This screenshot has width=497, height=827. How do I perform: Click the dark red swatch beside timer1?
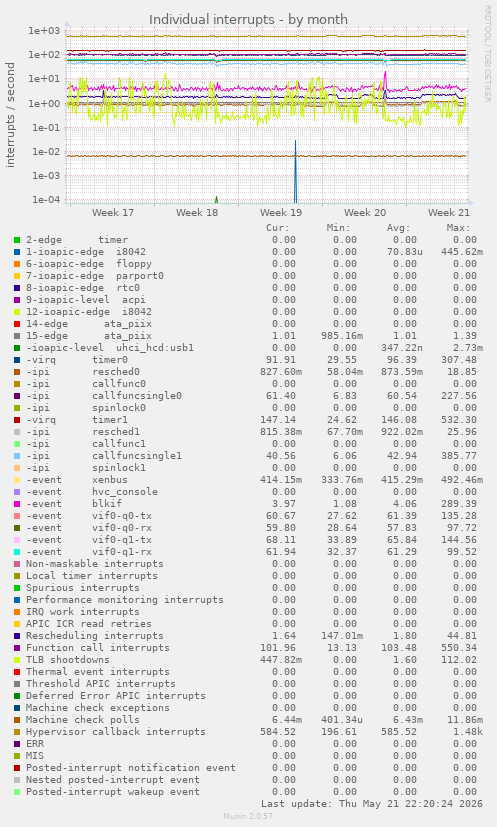click(17, 420)
